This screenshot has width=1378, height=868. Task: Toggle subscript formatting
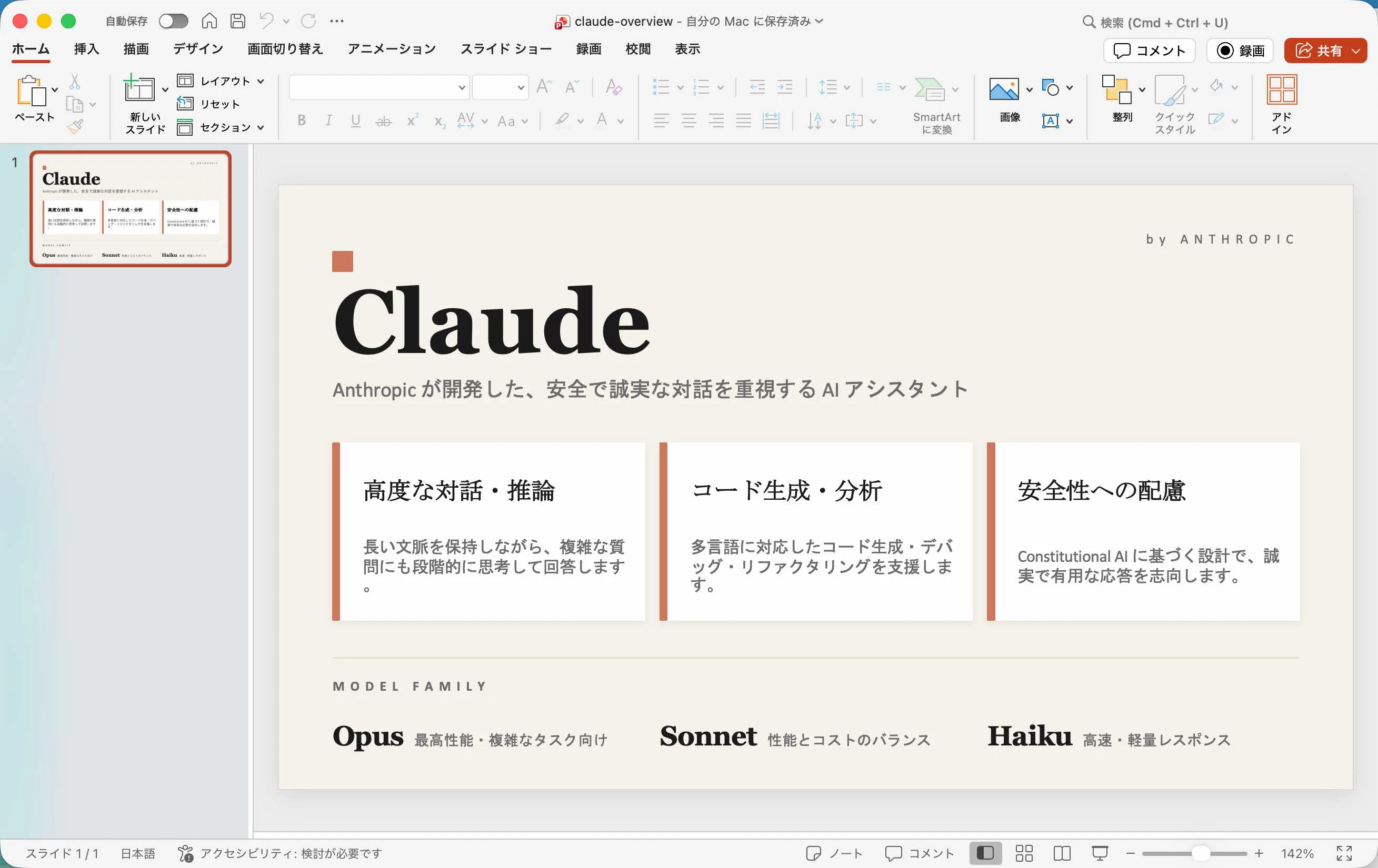[x=440, y=121]
